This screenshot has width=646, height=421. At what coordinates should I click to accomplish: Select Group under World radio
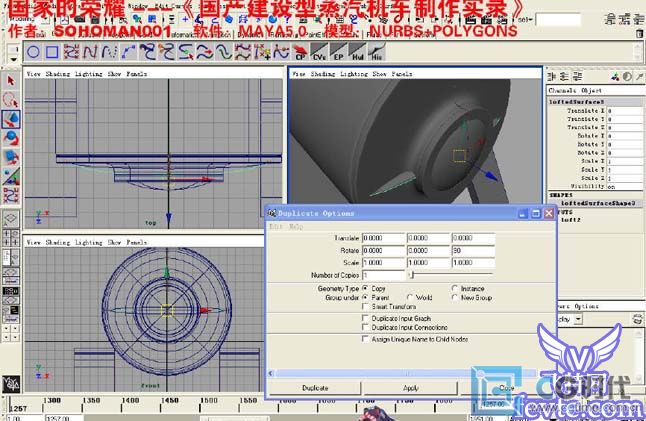(x=410, y=297)
